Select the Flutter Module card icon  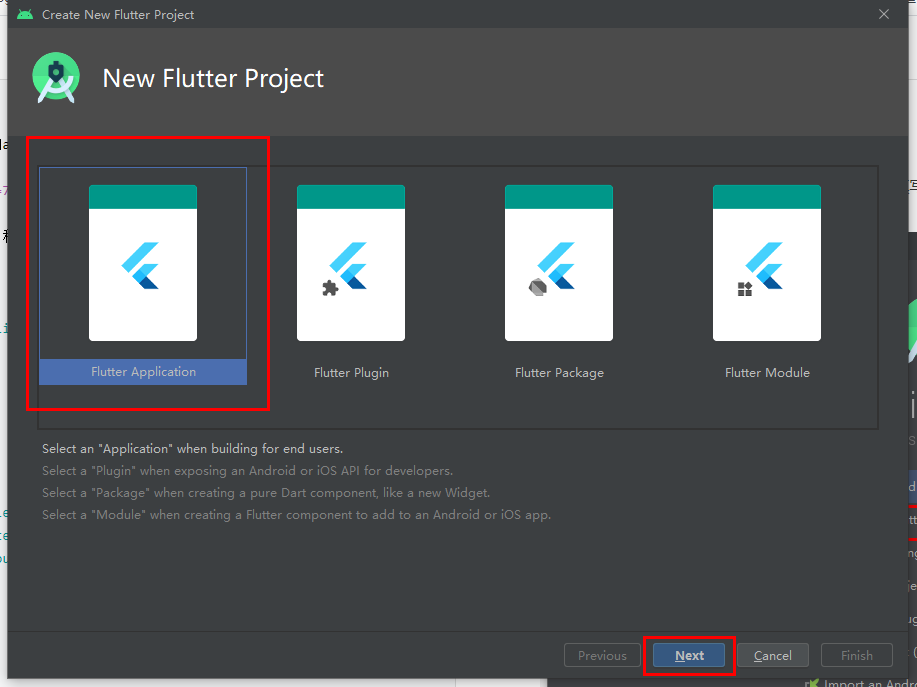(767, 263)
